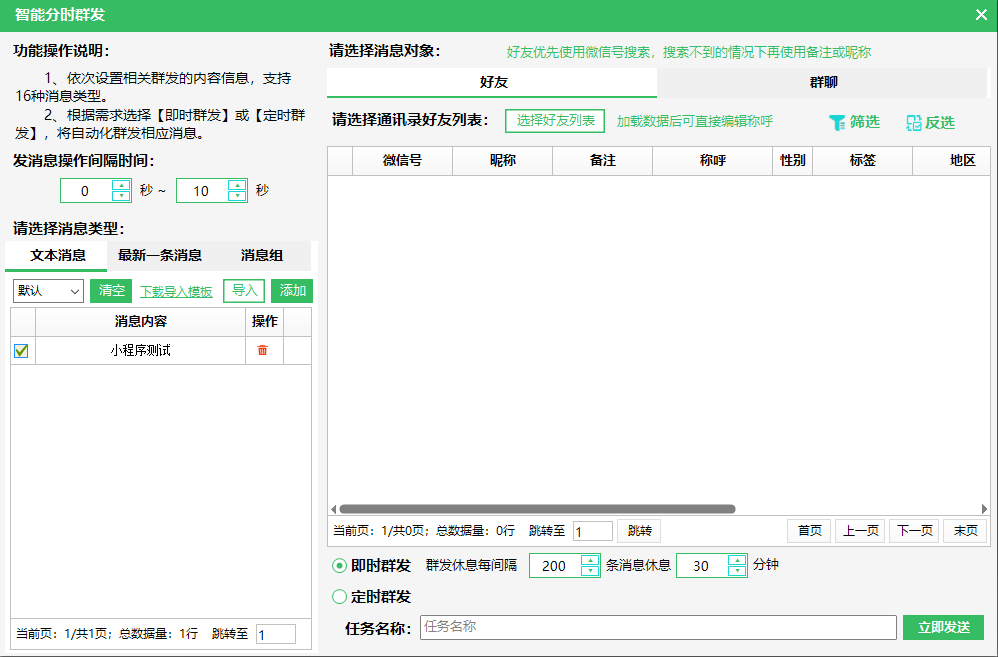Image resolution: width=998 pixels, height=657 pixels.
Task: Click the scrollbar left arrow in friends table
Action: 334,509
